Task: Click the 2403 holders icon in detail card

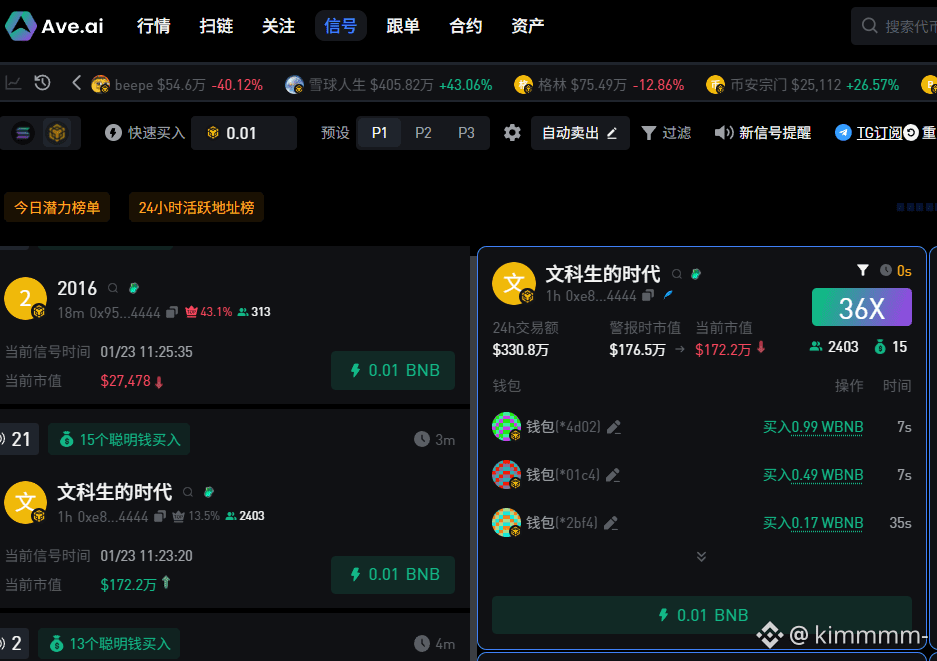Action: [x=816, y=346]
